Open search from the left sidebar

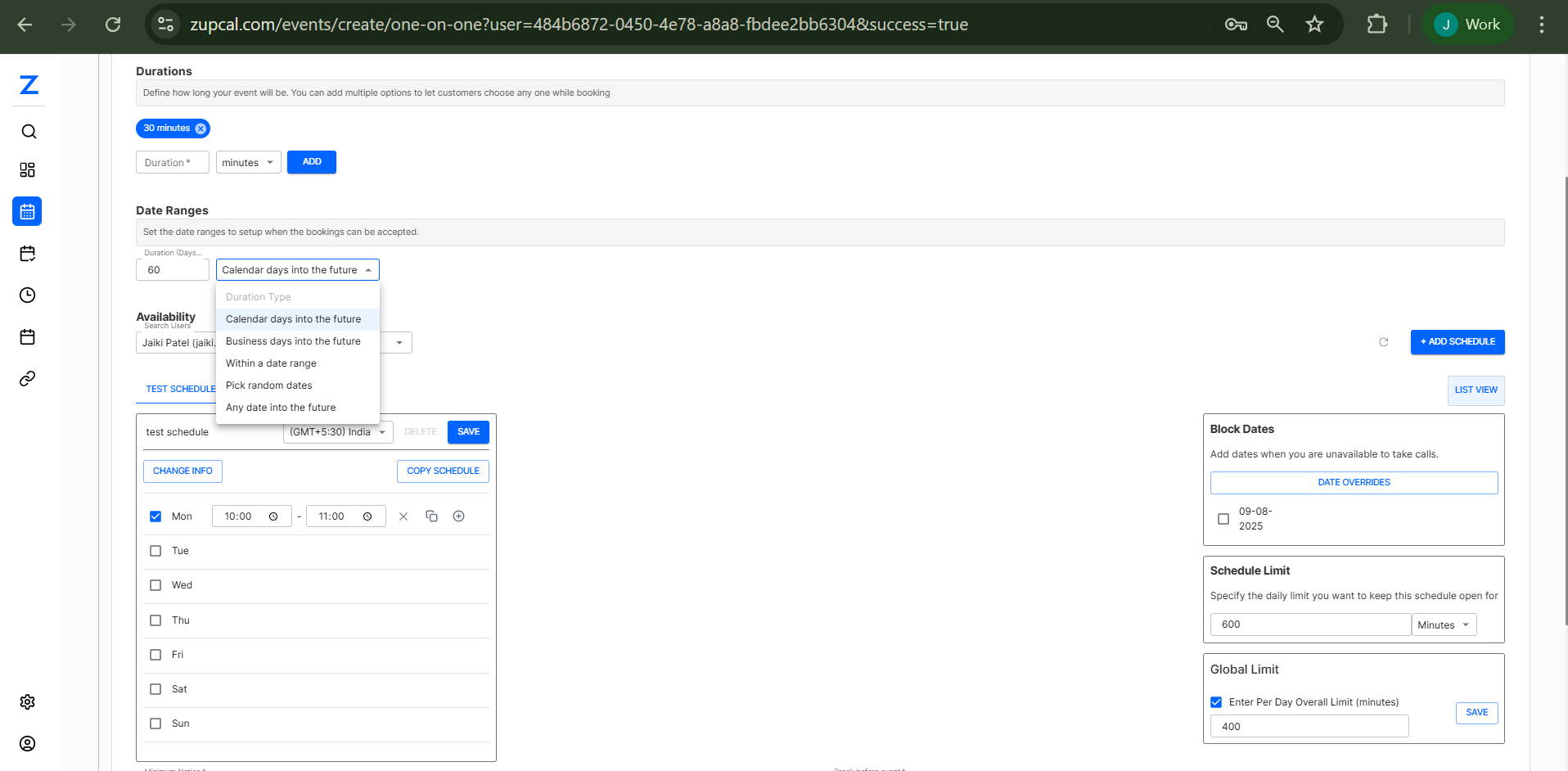pos(28,131)
